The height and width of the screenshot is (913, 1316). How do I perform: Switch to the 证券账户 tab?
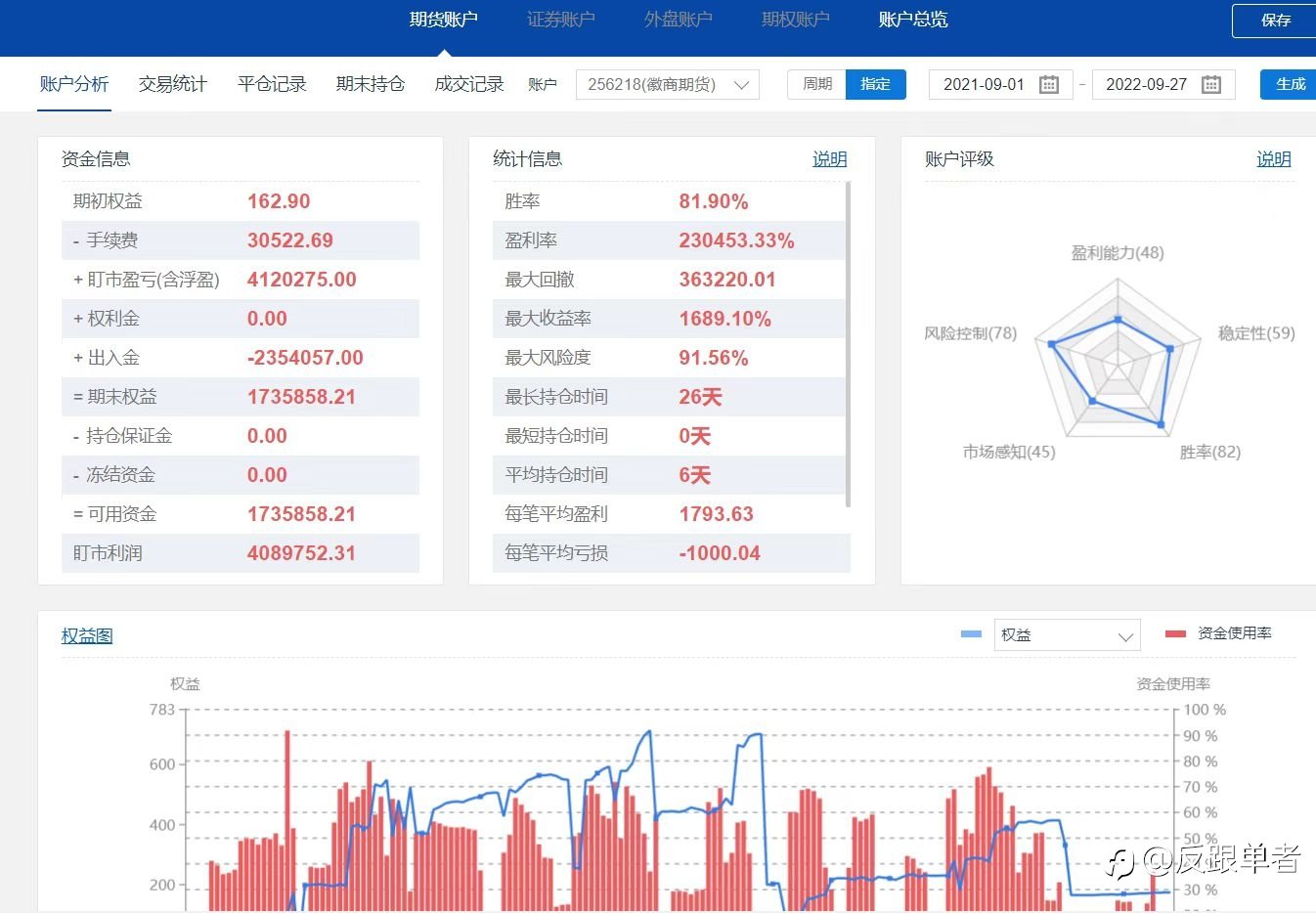[560, 20]
